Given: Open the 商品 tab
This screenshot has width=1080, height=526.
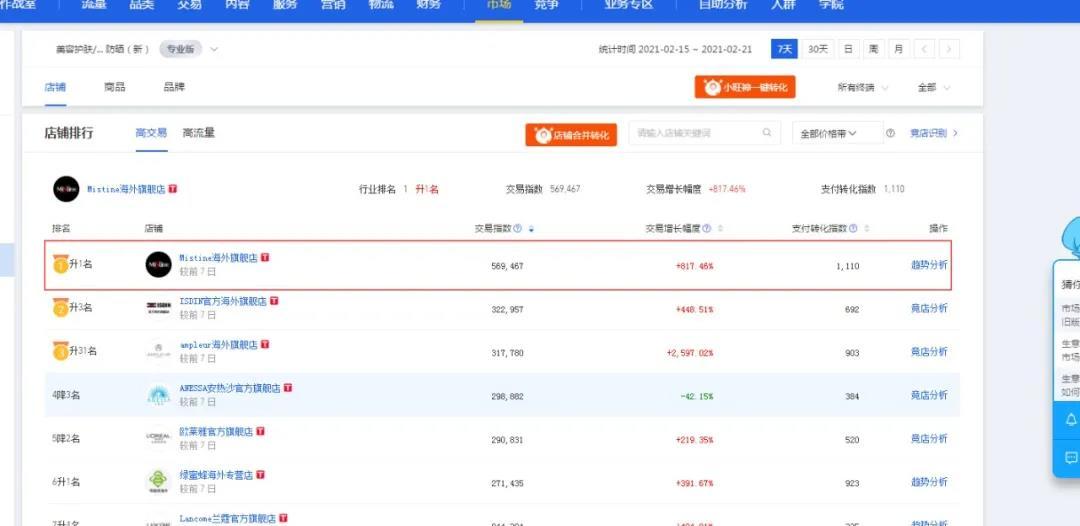Looking at the screenshot, I should (115, 87).
